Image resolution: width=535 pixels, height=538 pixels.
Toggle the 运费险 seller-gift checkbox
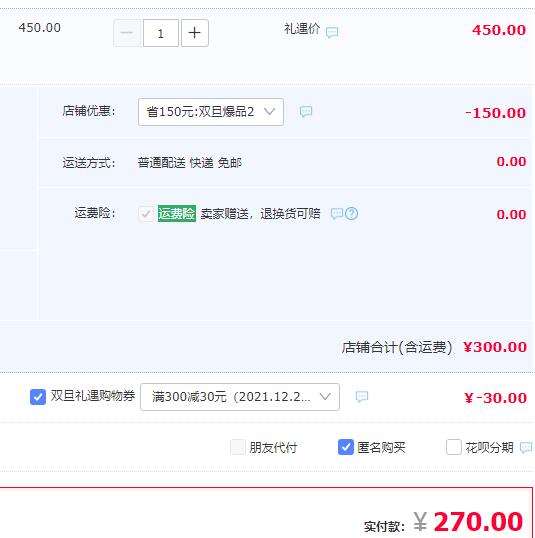click(146, 214)
